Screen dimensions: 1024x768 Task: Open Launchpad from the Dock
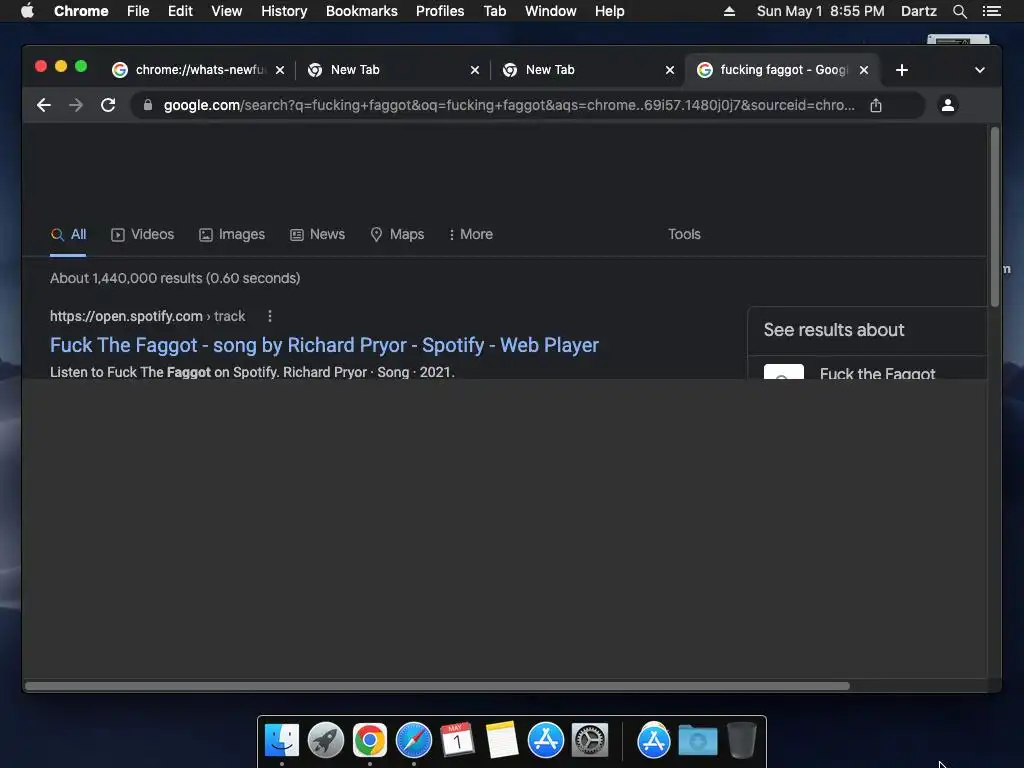[x=326, y=741]
